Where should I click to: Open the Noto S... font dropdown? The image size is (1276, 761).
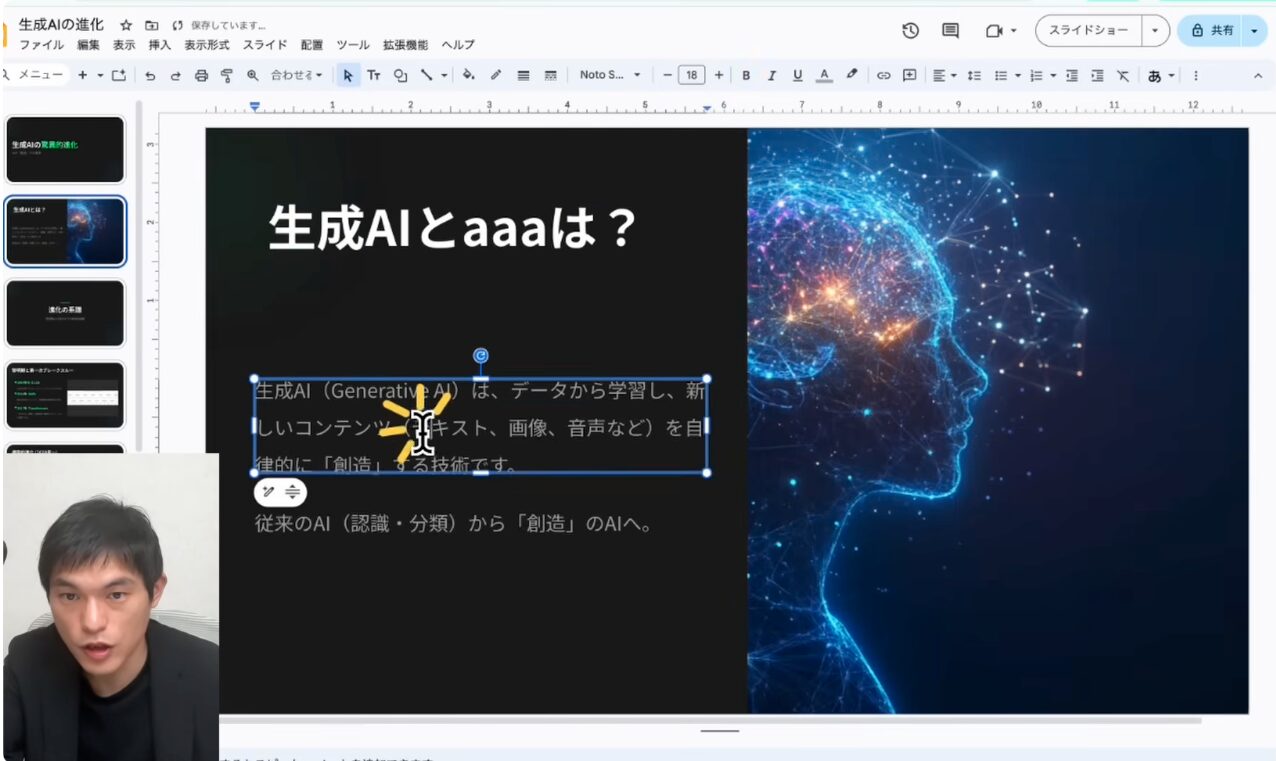pyautogui.click(x=609, y=75)
